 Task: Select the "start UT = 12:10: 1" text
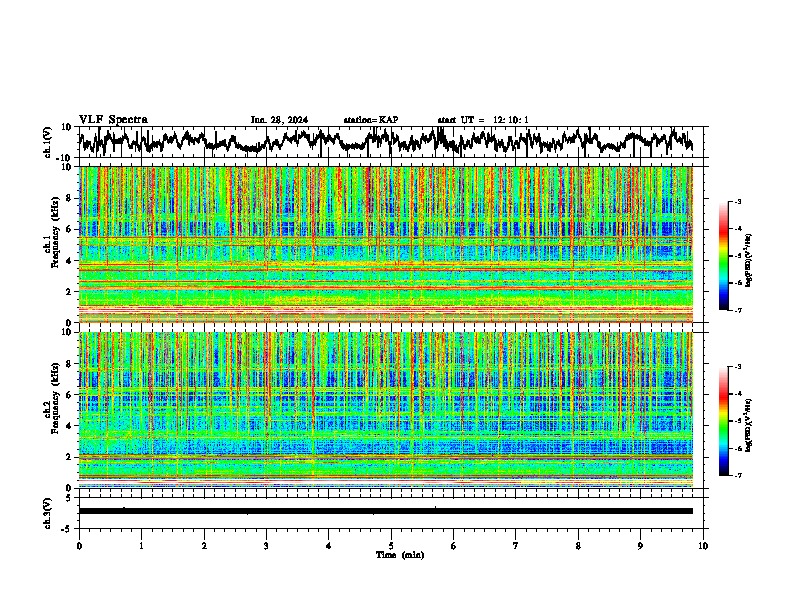[x=483, y=120]
